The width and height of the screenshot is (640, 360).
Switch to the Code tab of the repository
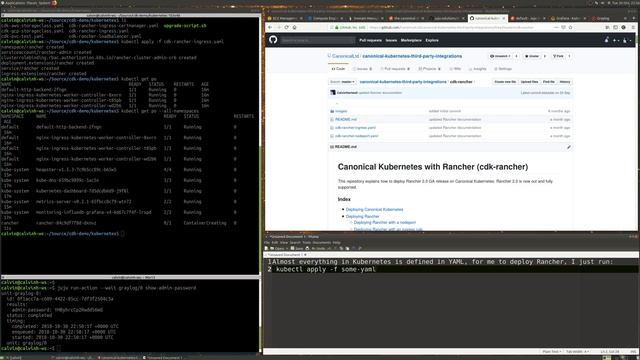click(x=338, y=69)
